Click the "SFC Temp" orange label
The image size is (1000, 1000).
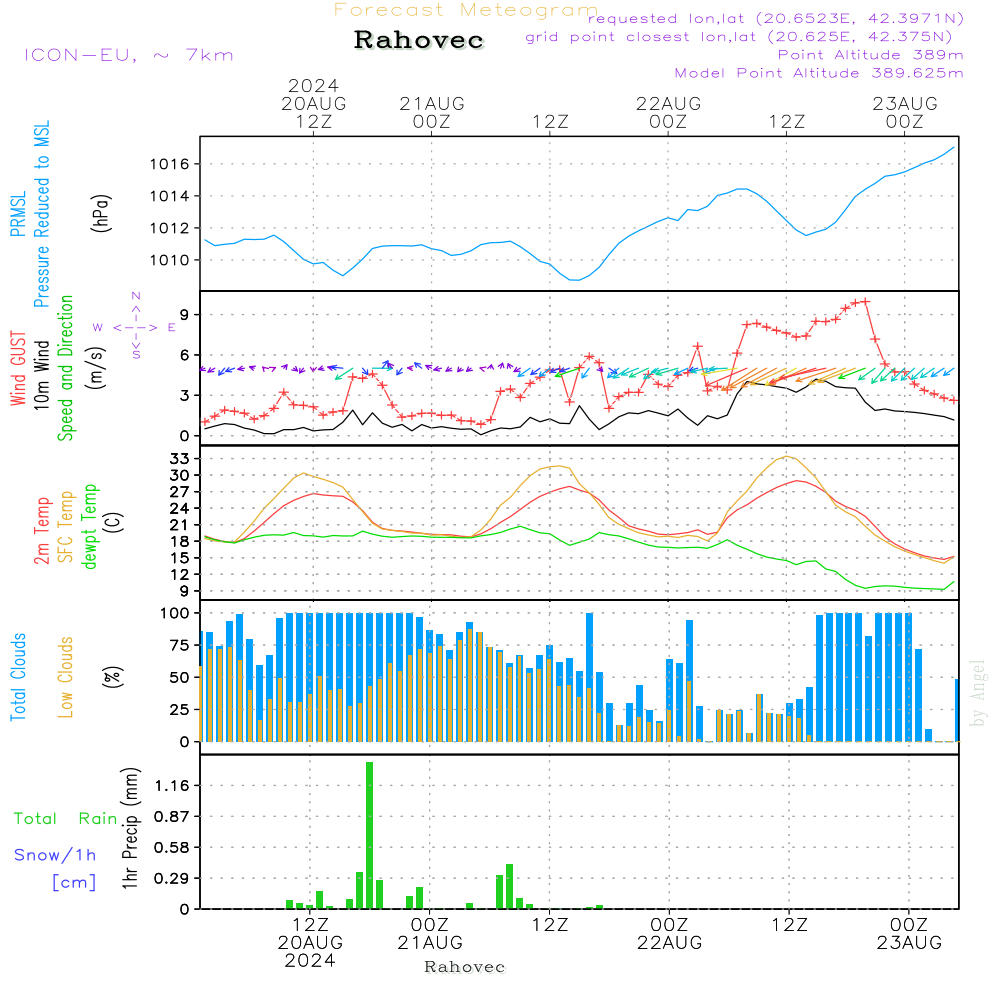click(66, 527)
